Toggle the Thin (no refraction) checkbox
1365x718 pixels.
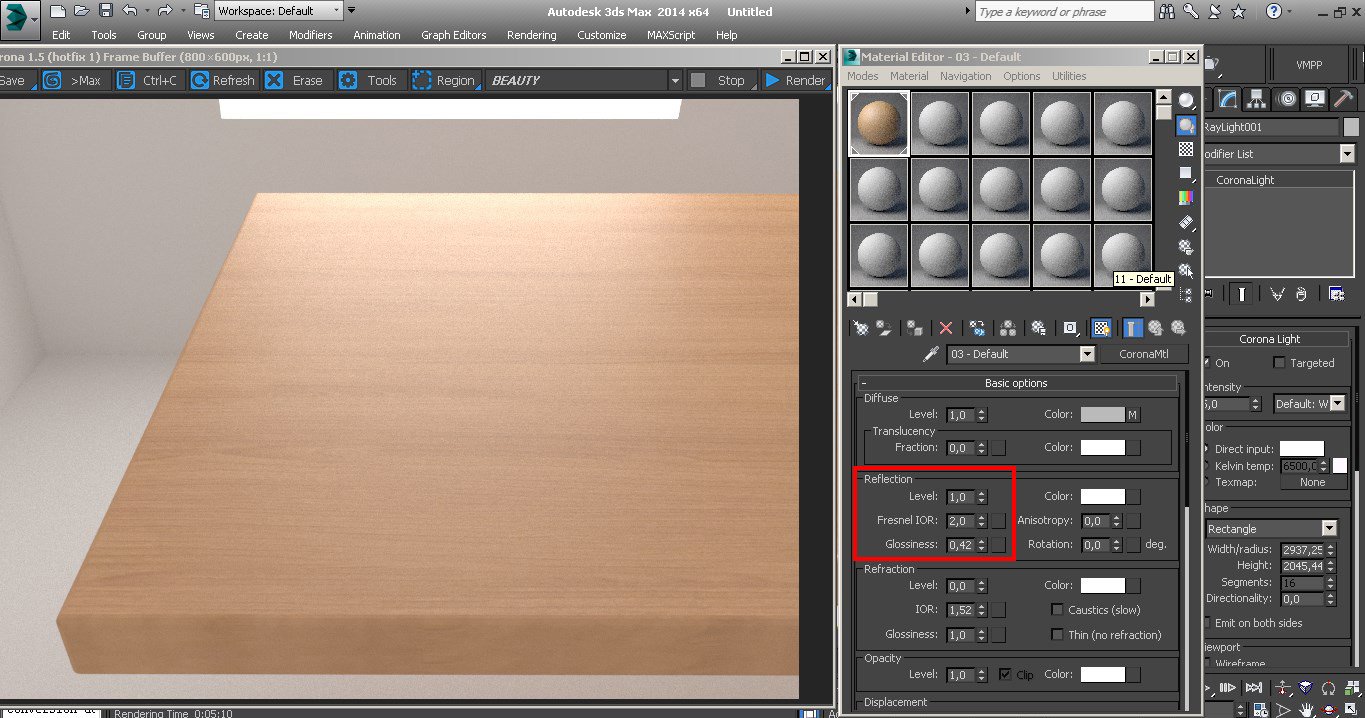pyautogui.click(x=1057, y=635)
